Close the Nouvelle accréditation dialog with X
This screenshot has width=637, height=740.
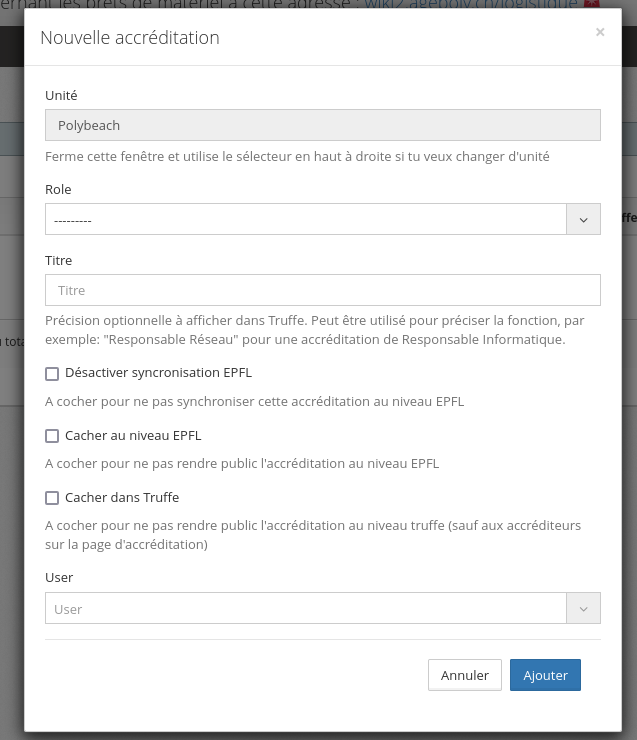point(600,32)
